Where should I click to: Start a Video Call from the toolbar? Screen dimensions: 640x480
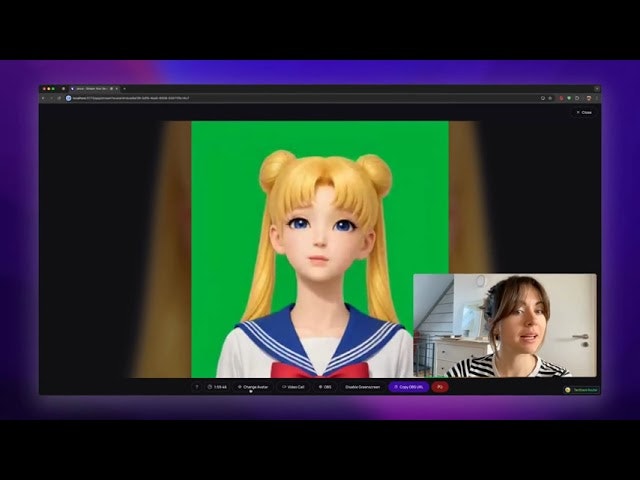(293, 387)
